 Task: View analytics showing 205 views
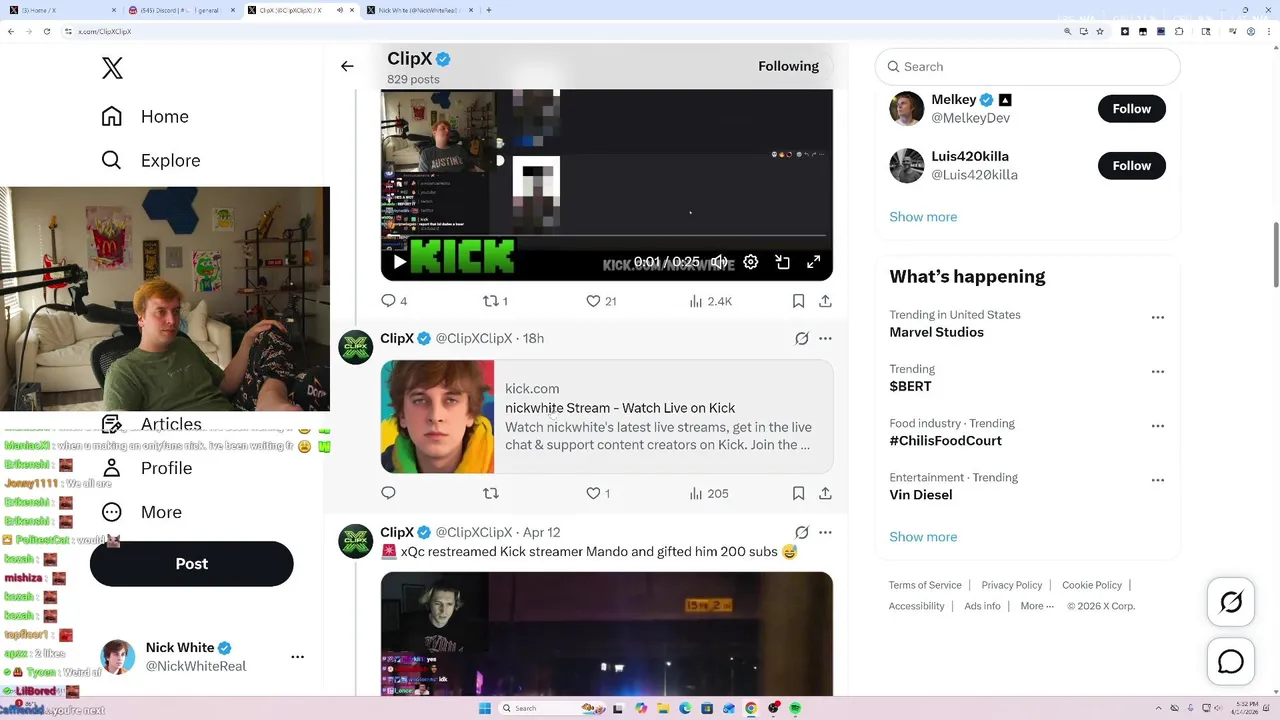[x=708, y=493]
